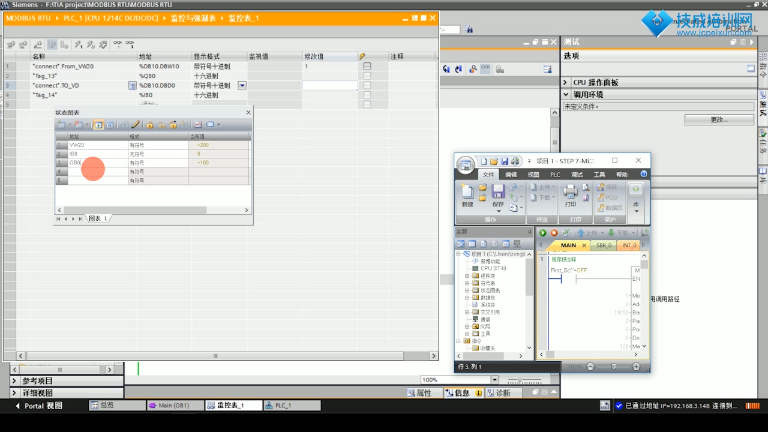768x432 pixels.
Task: Open the File tab in STEP 7 ribbon
Action: (x=488, y=174)
